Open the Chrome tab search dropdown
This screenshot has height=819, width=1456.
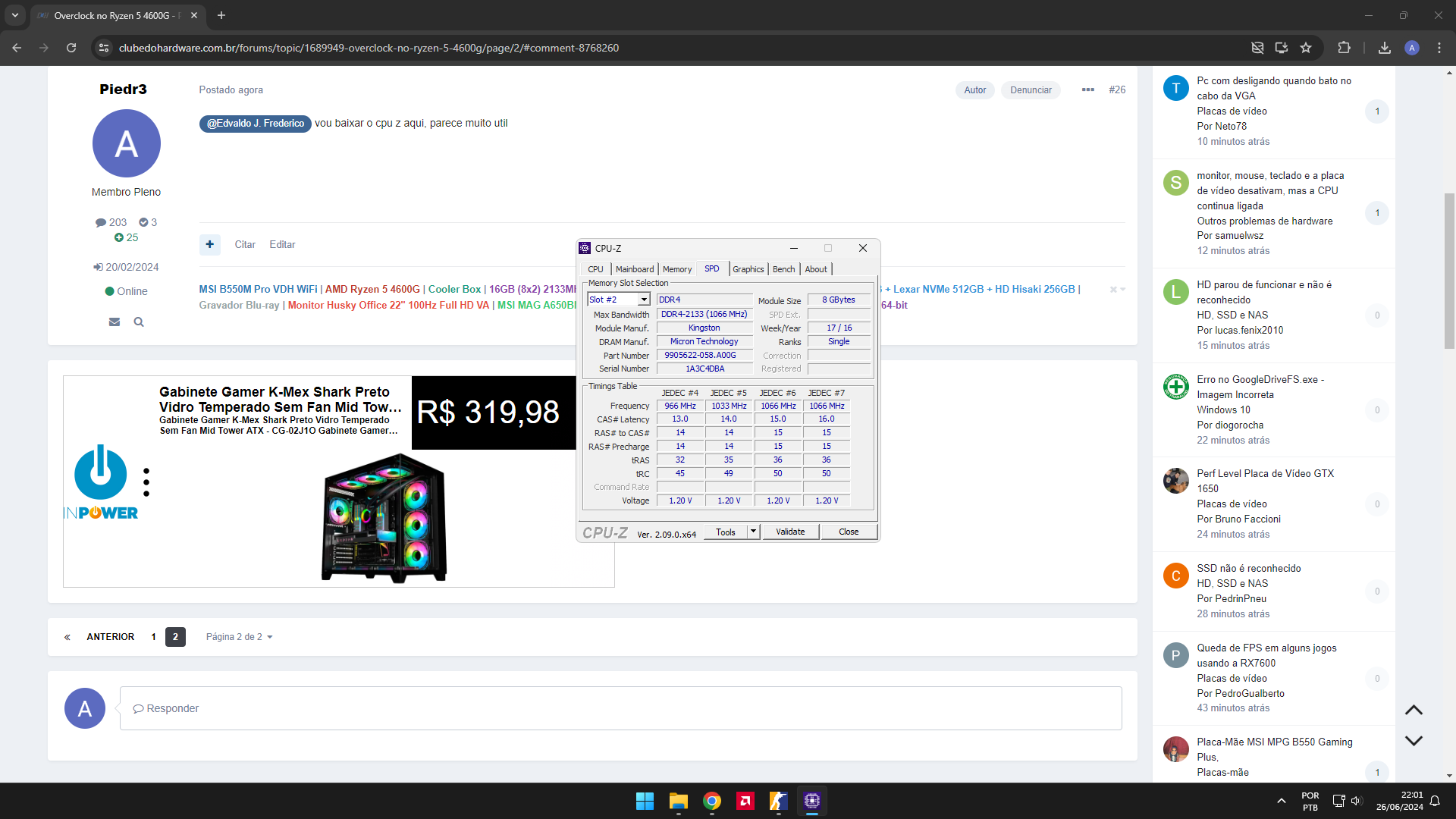coord(14,15)
